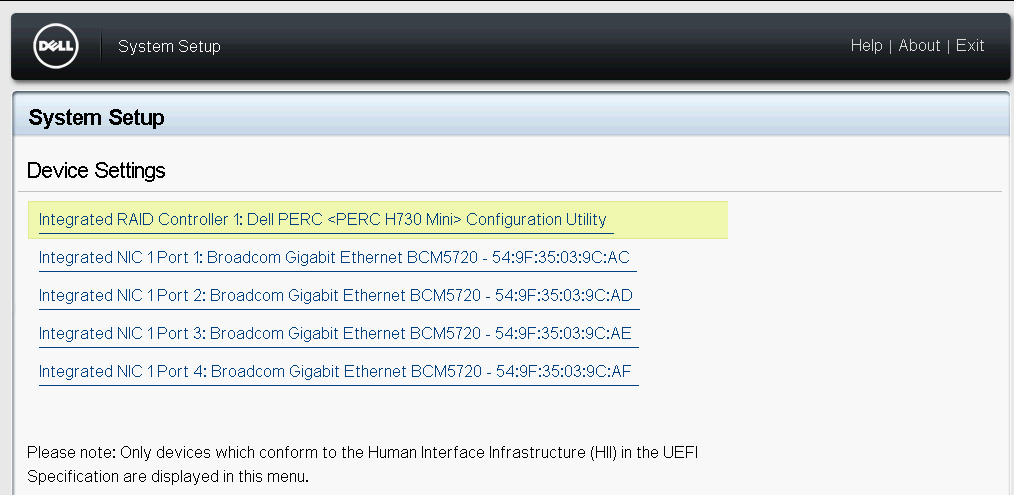The image size is (1014, 495).
Task: Exit System Setup via Exit
Action: click(970, 46)
